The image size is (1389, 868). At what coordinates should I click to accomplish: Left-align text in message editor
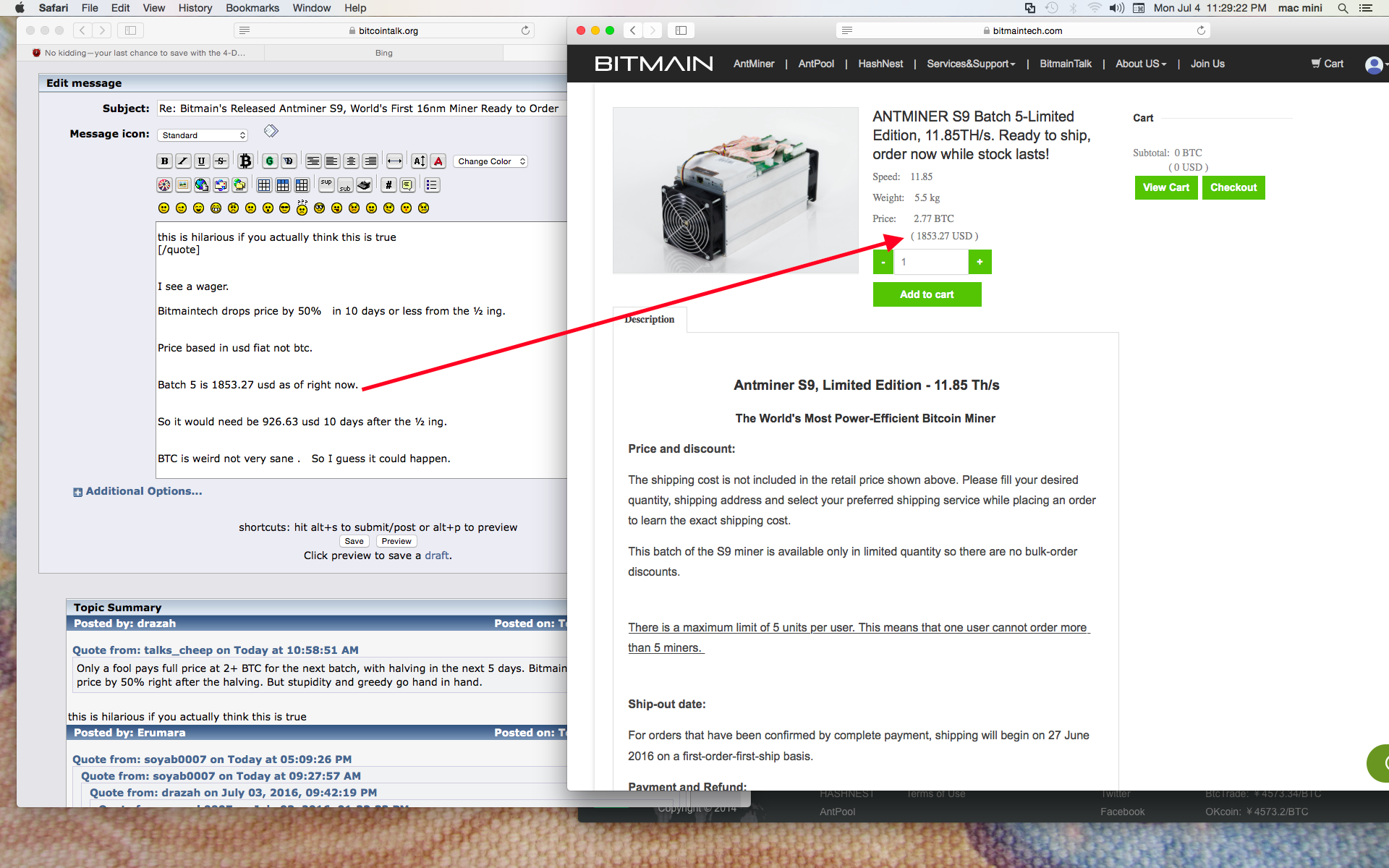pyautogui.click(x=332, y=161)
